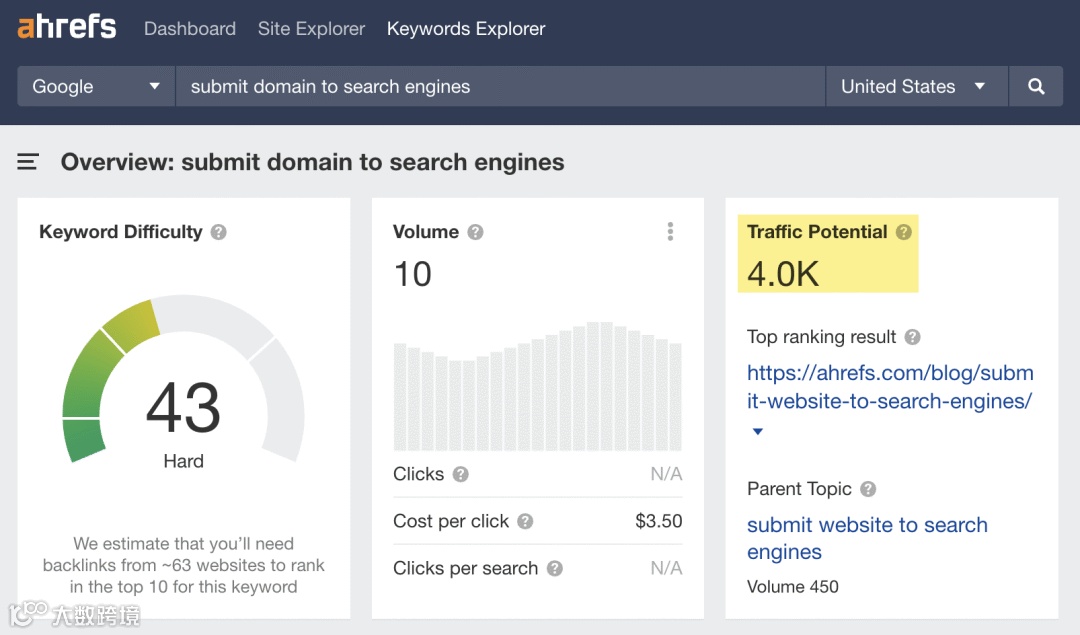
Task: Open the Google search engine dropdown
Action: [96, 87]
